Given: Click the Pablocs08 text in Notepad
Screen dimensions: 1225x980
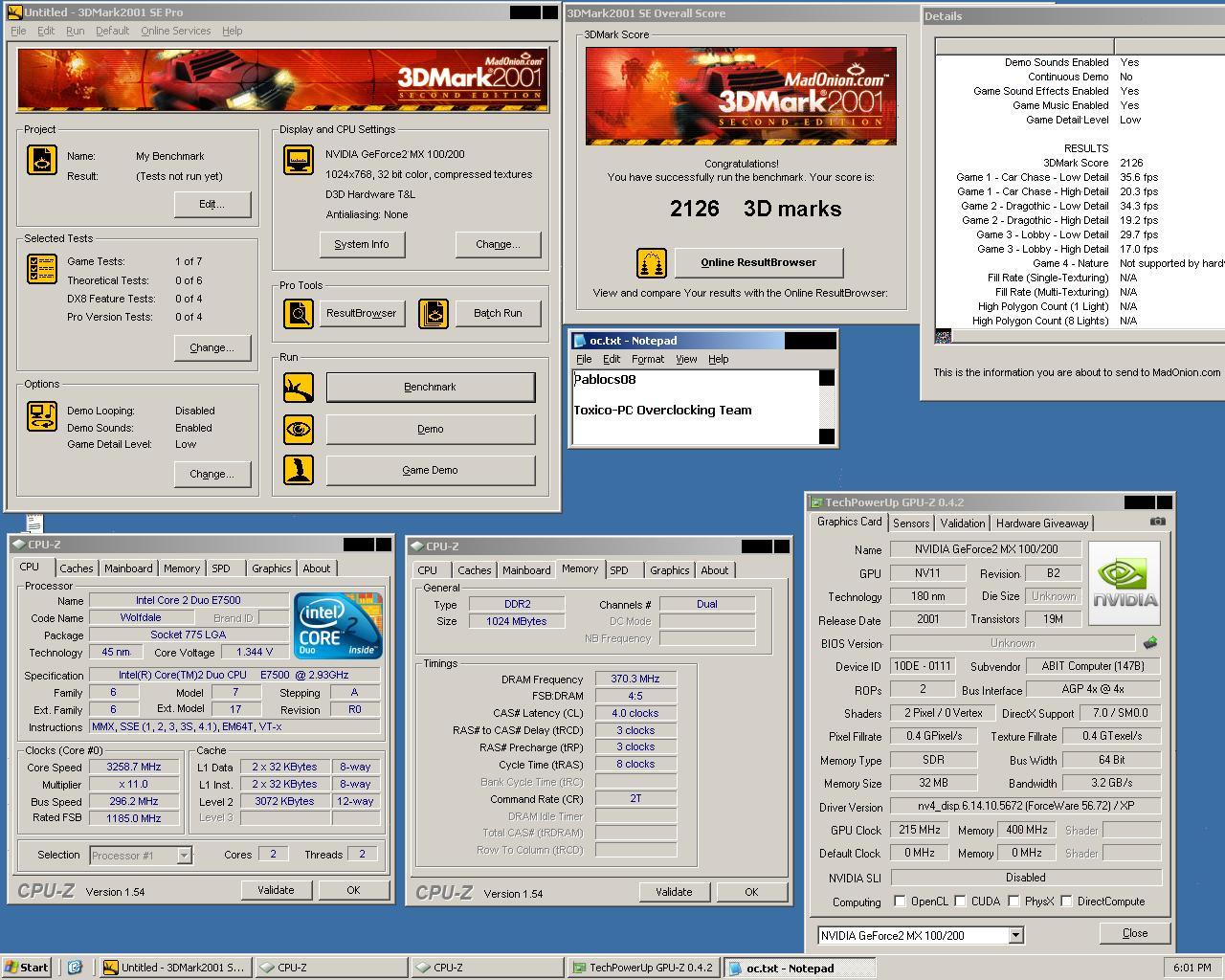Looking at the screenshot, I should (x=605, y=380).
